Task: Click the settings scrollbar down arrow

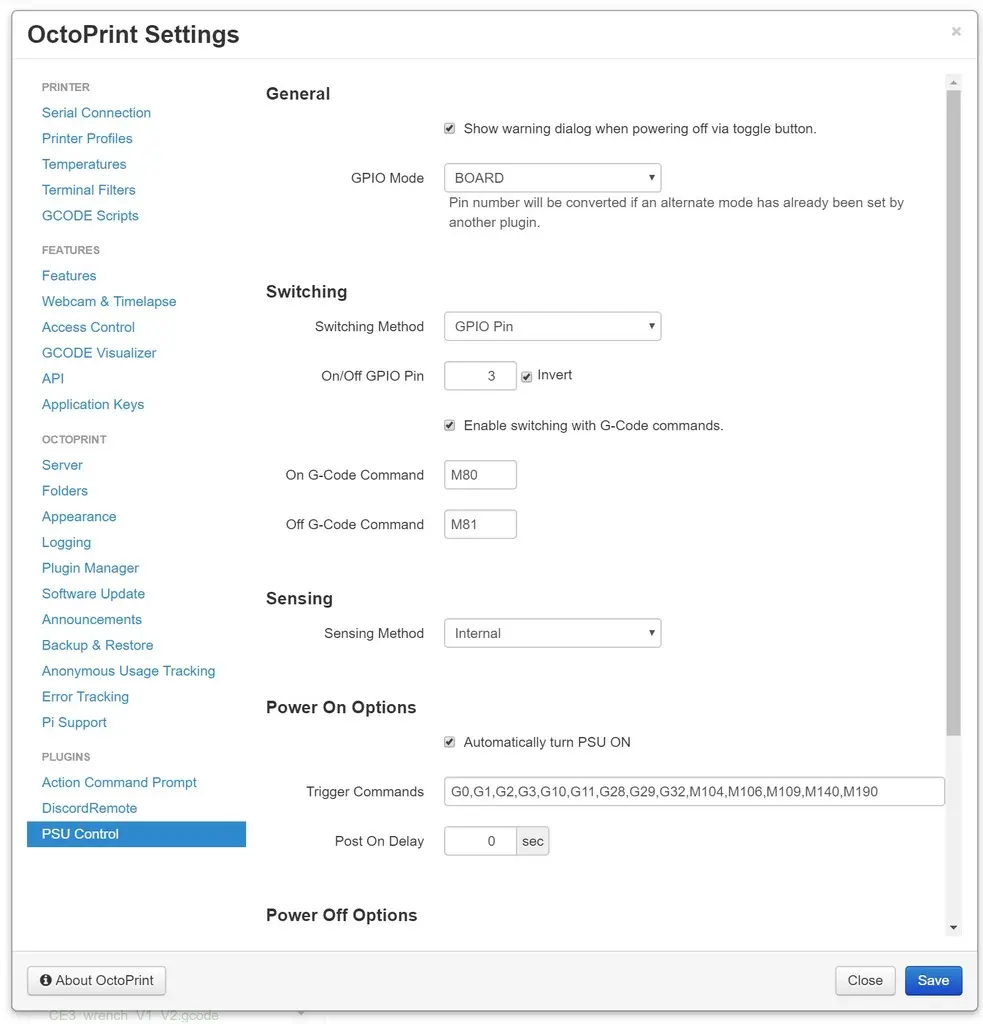Action: pyautogui.click(x=954, y=927)
